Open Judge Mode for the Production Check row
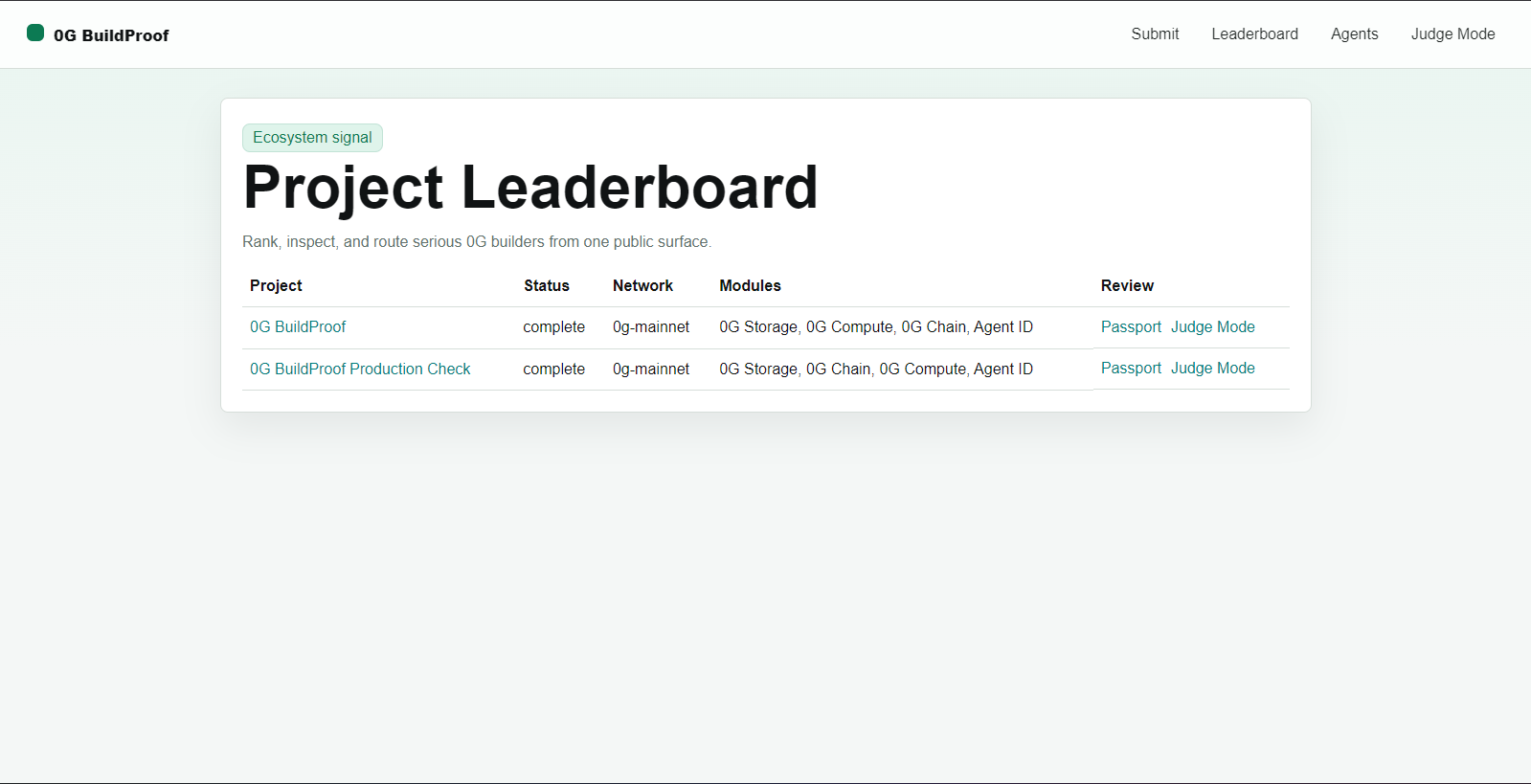This screenshot has height=784, width=1531. click(x=1212, y=369)
